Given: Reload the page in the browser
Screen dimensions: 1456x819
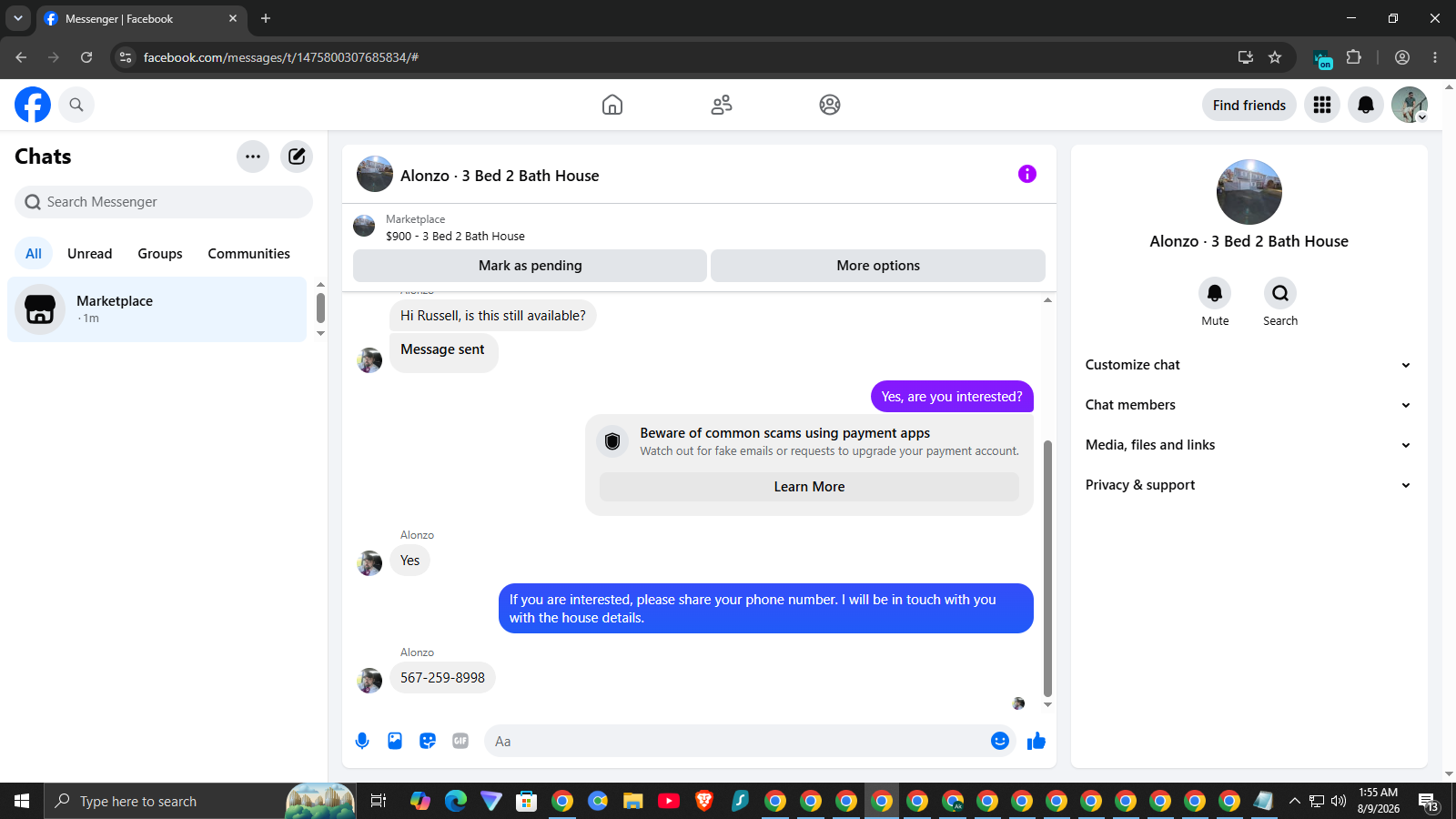Looking at the screenshot, I should tap(86, 57).
